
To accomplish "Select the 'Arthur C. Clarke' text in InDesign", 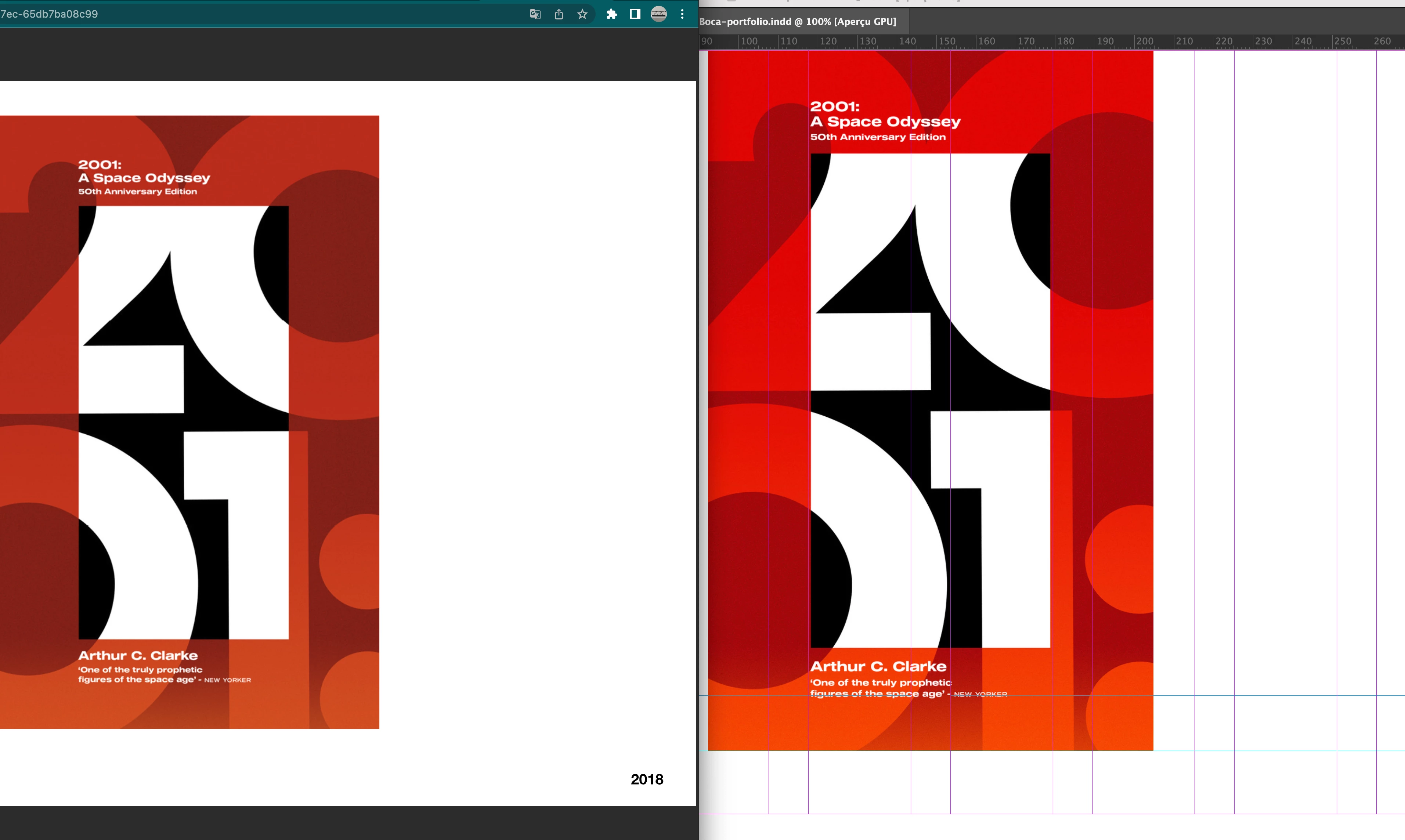I will 878,667.
